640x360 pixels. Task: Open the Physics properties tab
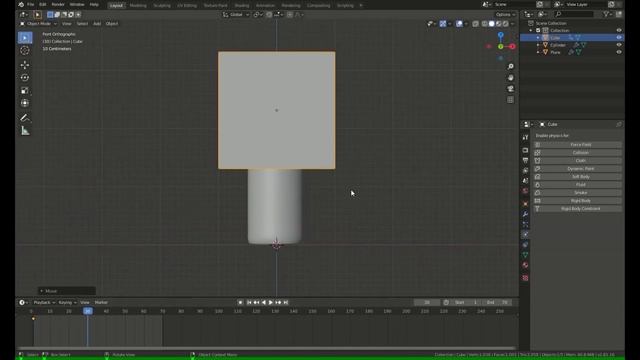pyautogui.click(x=525, y=234)
